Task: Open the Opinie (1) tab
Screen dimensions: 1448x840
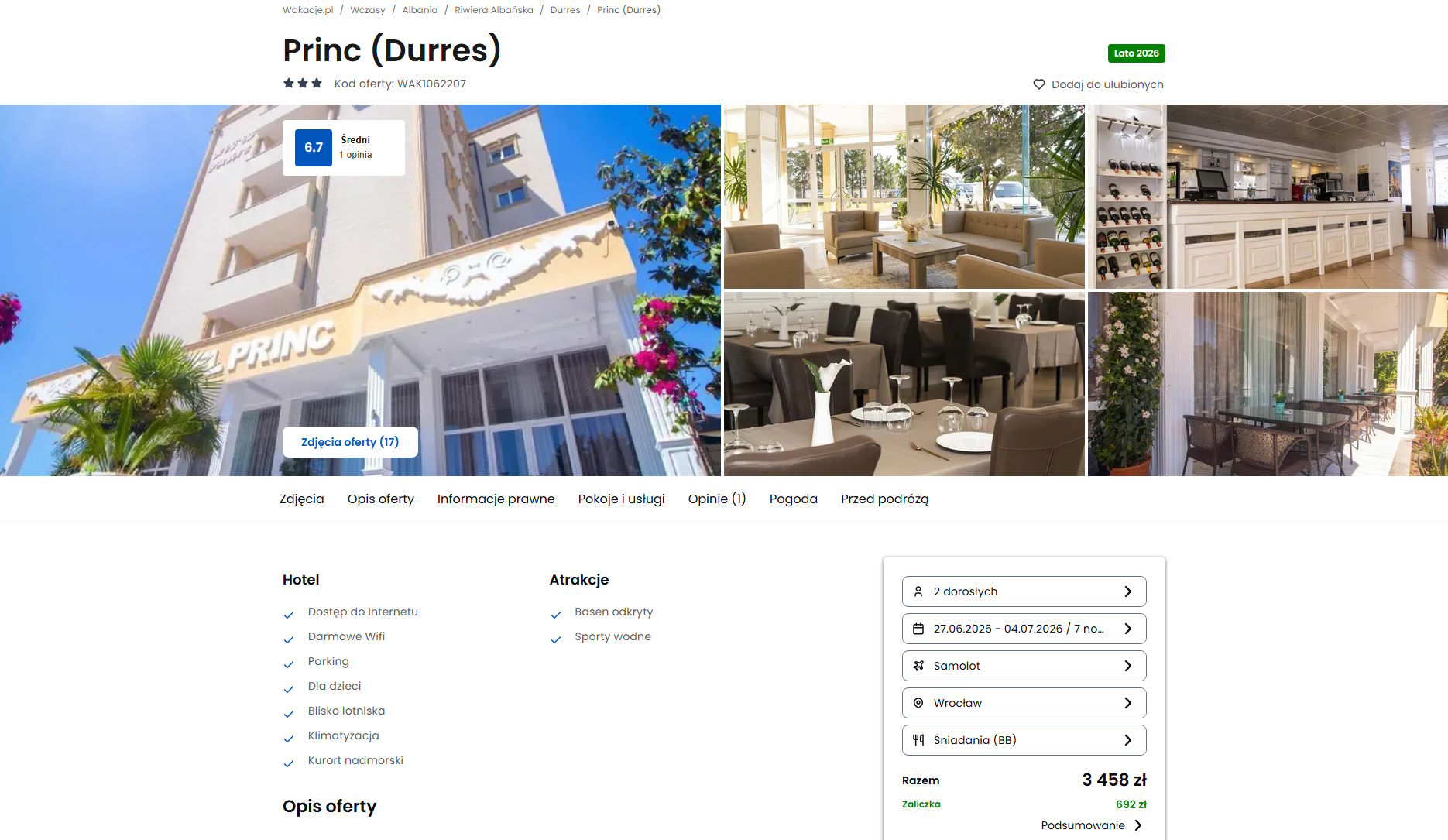Action: pos(717,499)
